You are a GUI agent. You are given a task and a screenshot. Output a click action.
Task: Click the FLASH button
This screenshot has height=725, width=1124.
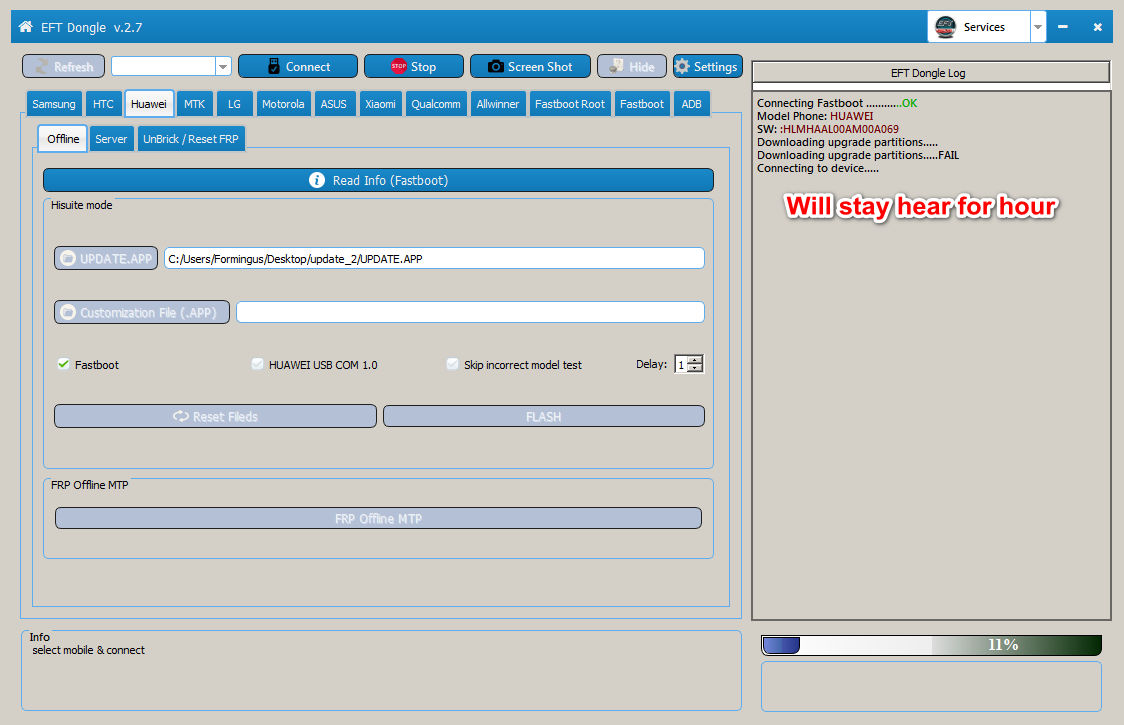click(543, 416)
